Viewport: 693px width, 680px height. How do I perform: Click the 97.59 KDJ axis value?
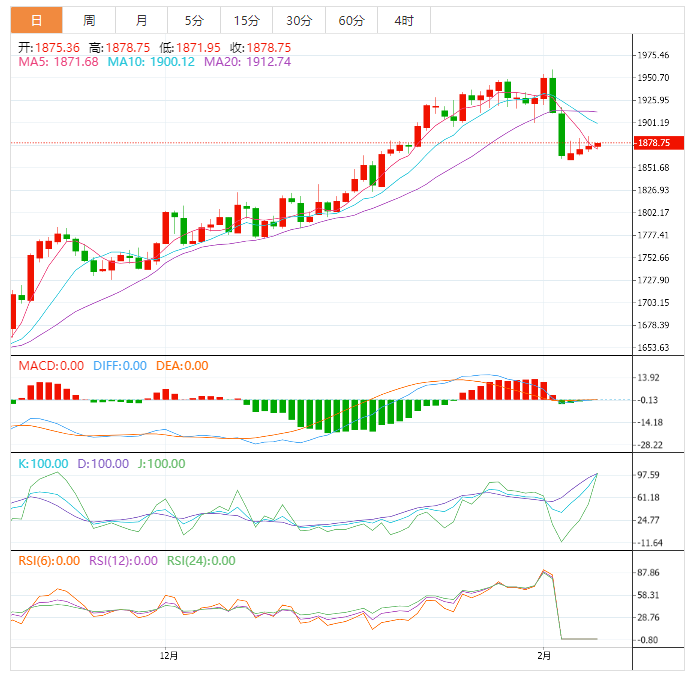click(x=648, y=475)
